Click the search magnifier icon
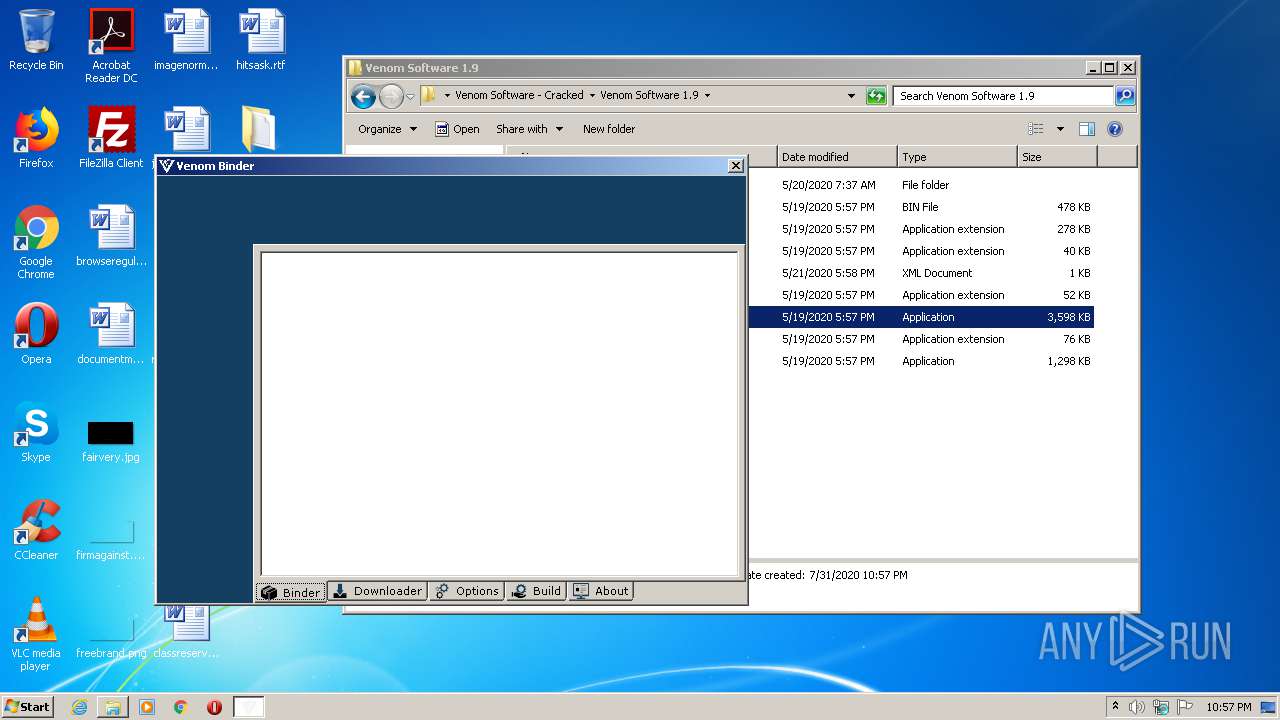The height and width of the screenshot is (720, 1280). (x=1125, y=96)
